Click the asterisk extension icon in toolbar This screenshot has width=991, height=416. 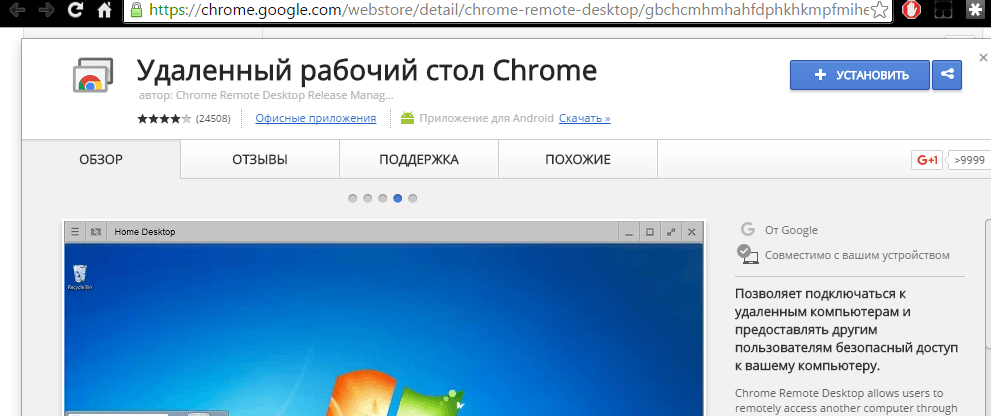976,9
